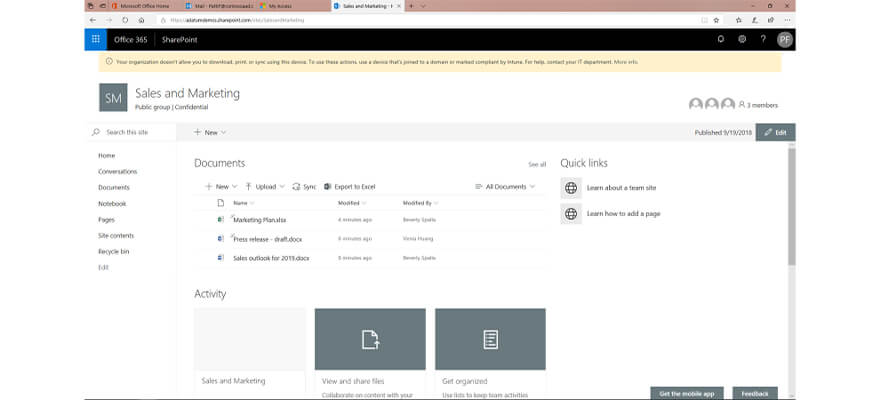Image resolution: width=880 pixels, height=400 pixels.
Task: Open Documents in the left navigation
Action: (114, 188)
